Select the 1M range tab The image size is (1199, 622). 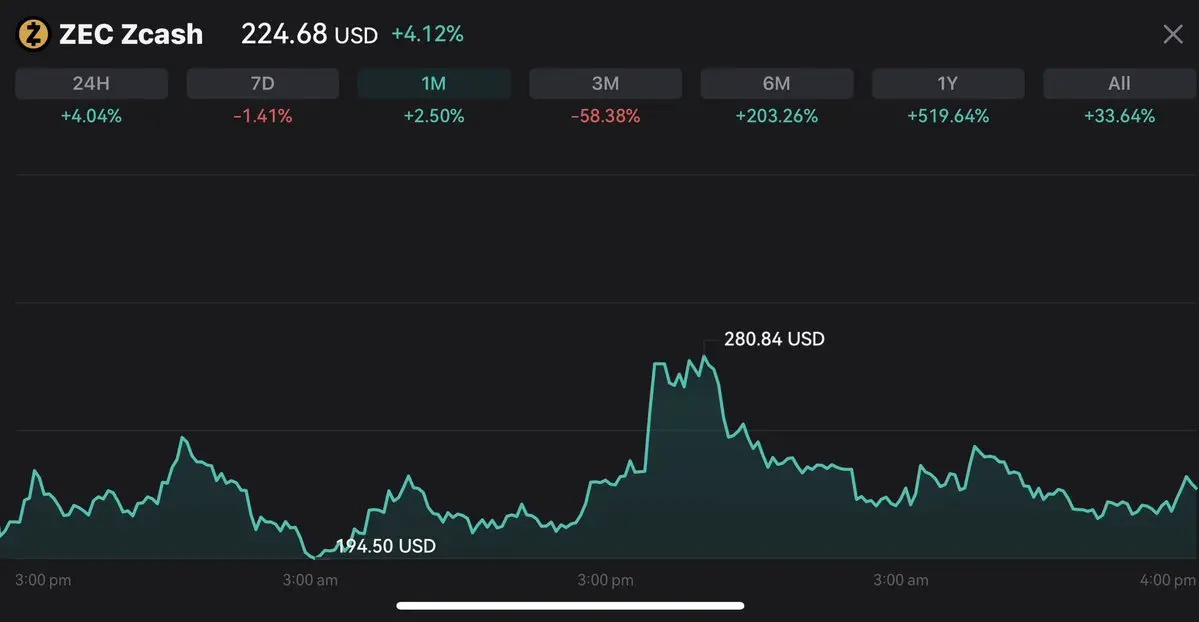pos(434,84)
